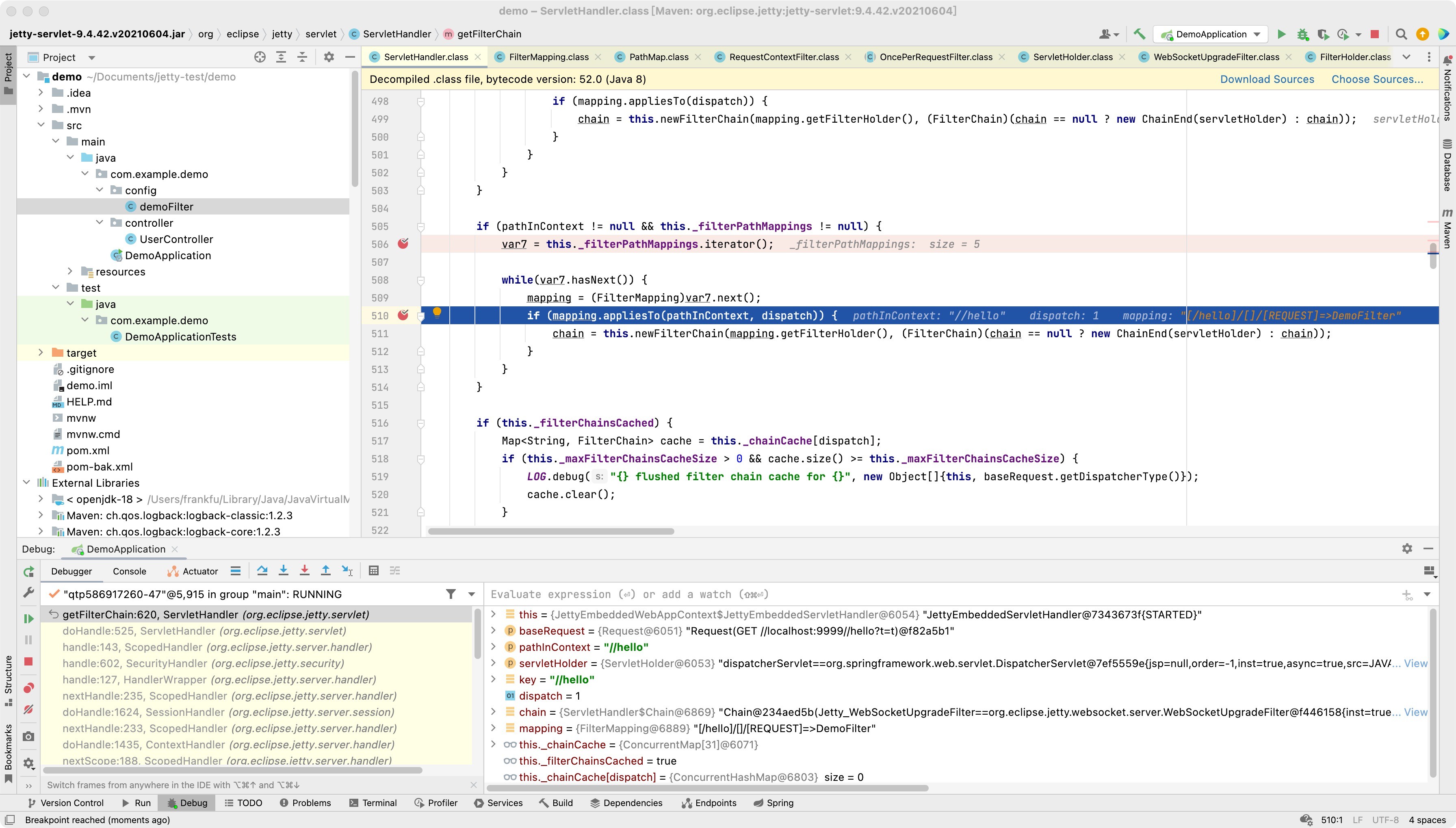This screenshot has height=828, width=1456.
Task: Click the Run to Cursor icon
Action: tap(347, 570)
